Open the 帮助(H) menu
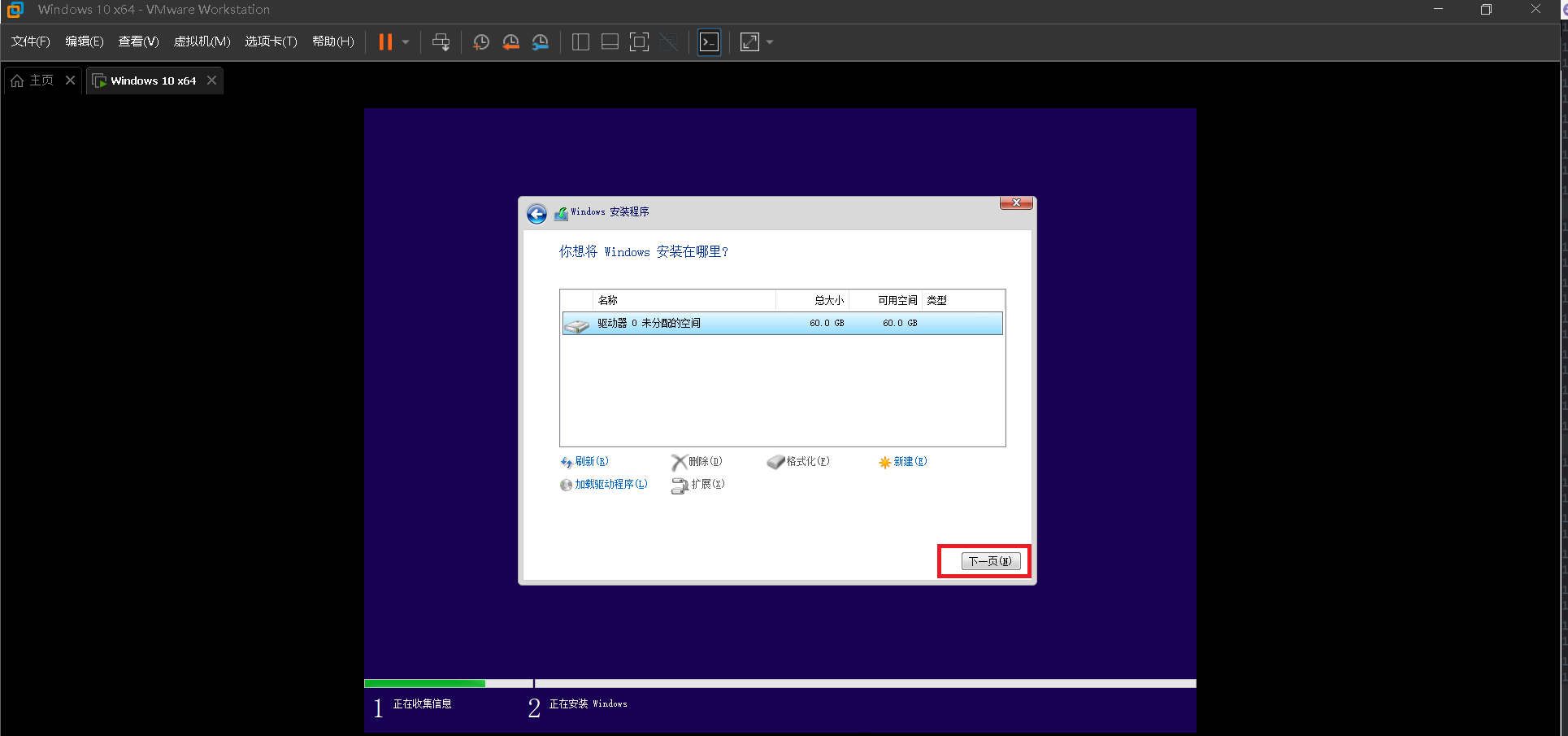This screenshot has height=736, width=1568. pos(333,41)
